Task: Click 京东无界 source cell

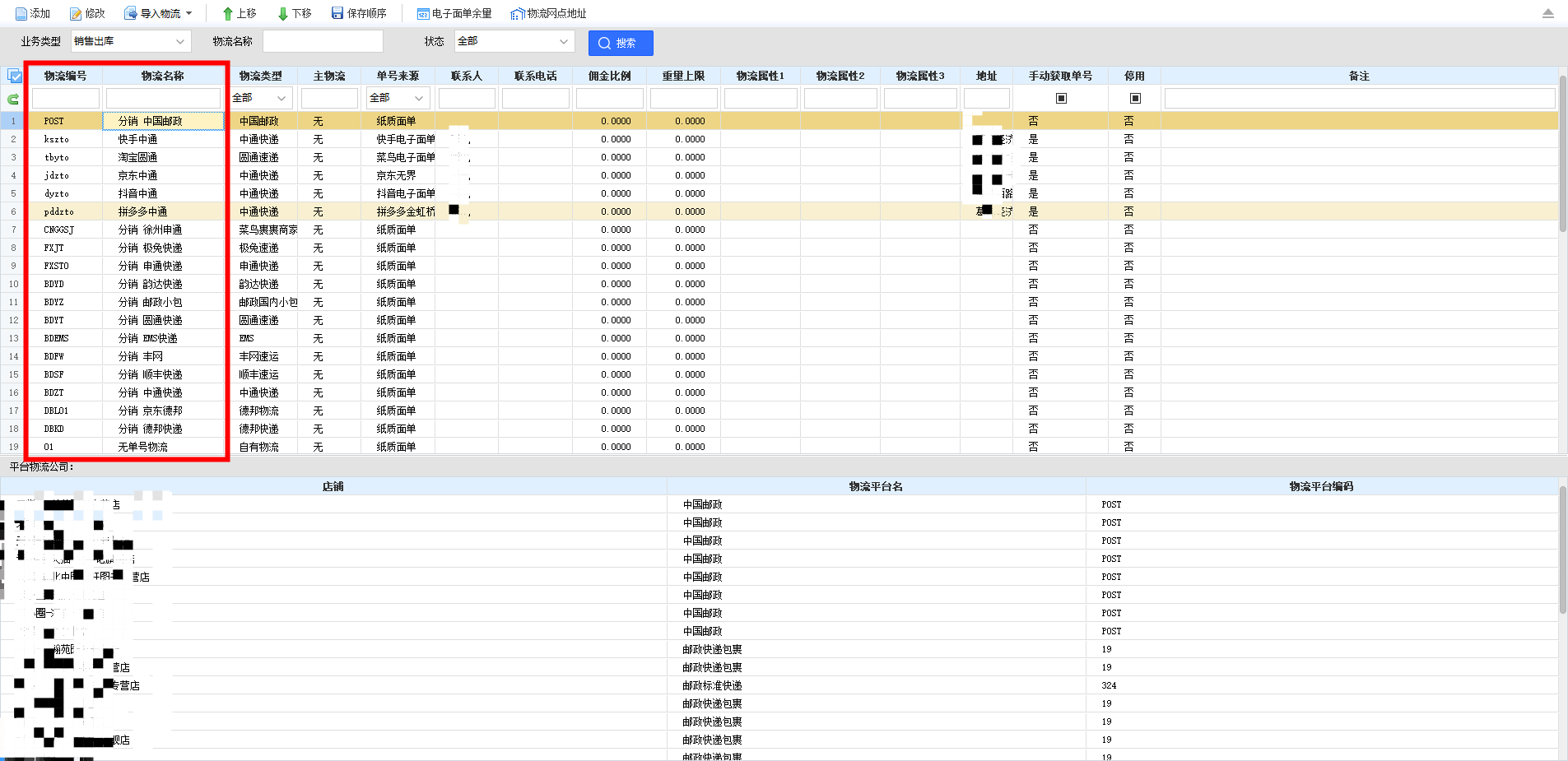Action: [x=397, y=175]
